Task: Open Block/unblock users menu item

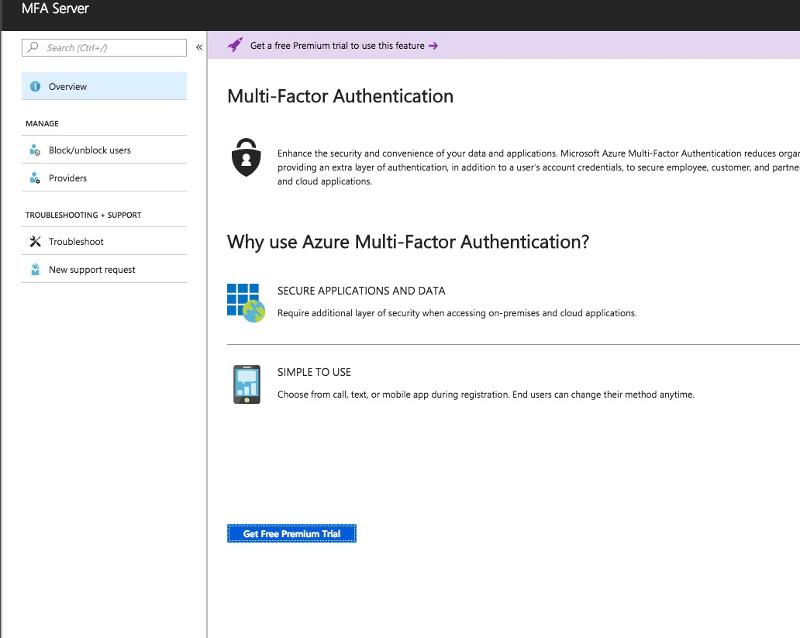Action: (104, 150)
